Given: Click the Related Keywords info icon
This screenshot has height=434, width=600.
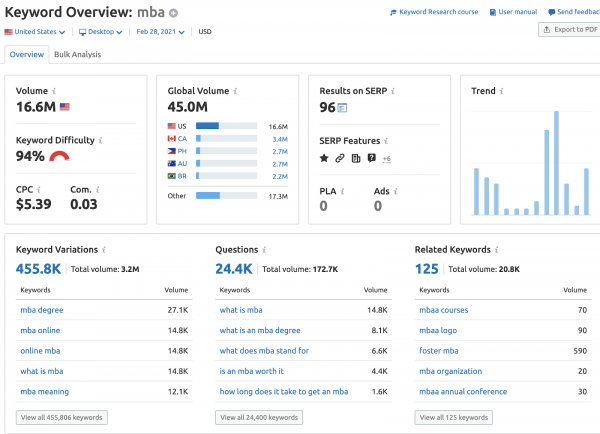Looking at the screenshot, I should (x=496, y=250).
